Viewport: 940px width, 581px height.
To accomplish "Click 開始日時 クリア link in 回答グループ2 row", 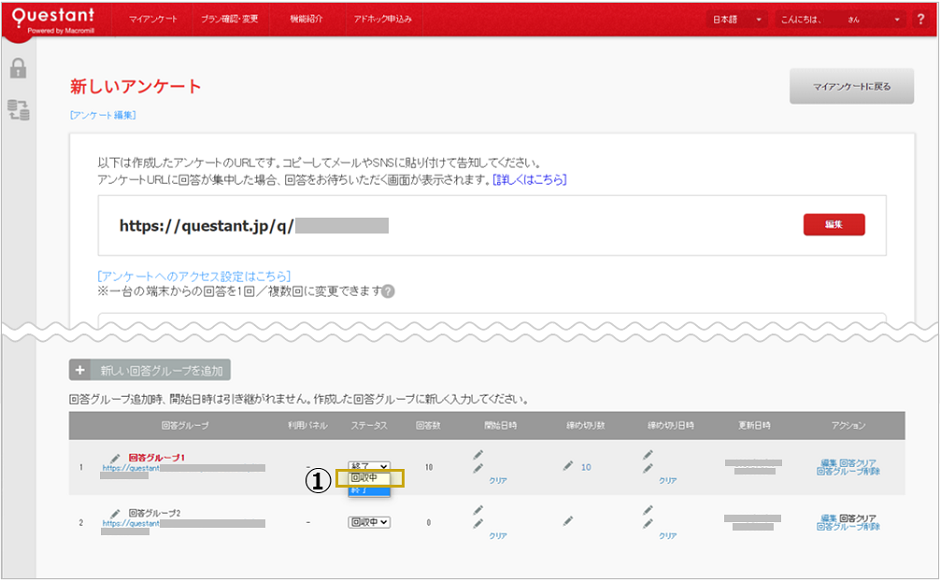I will (x=498, y=535).
